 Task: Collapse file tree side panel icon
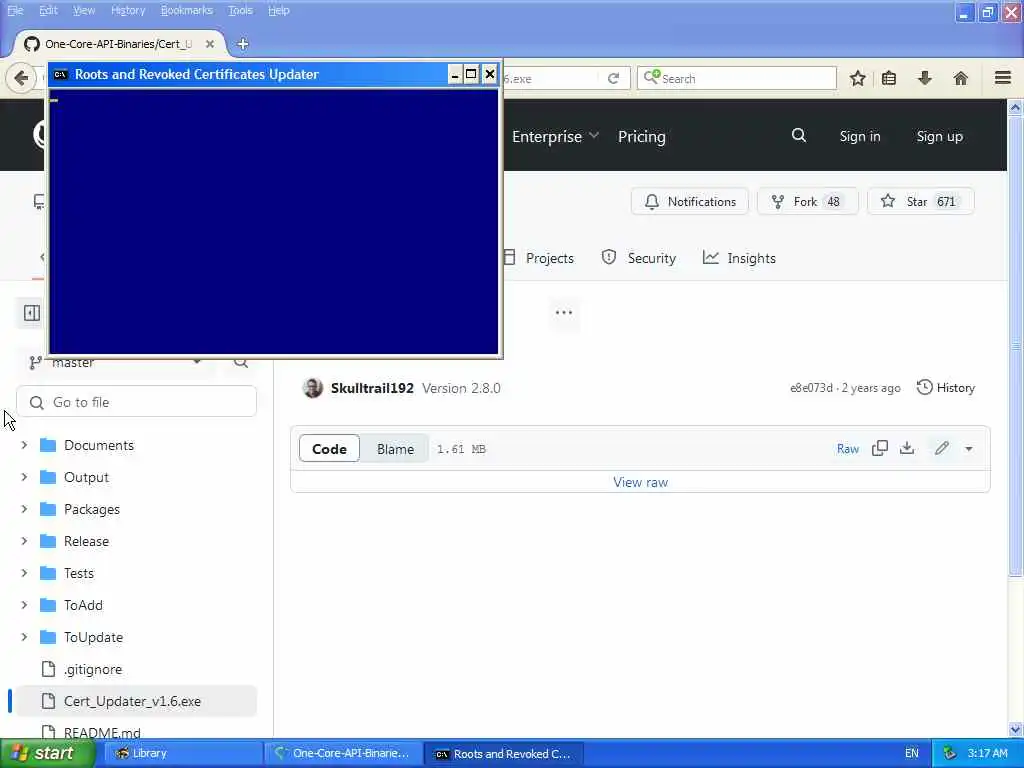[x=31, y=313]
